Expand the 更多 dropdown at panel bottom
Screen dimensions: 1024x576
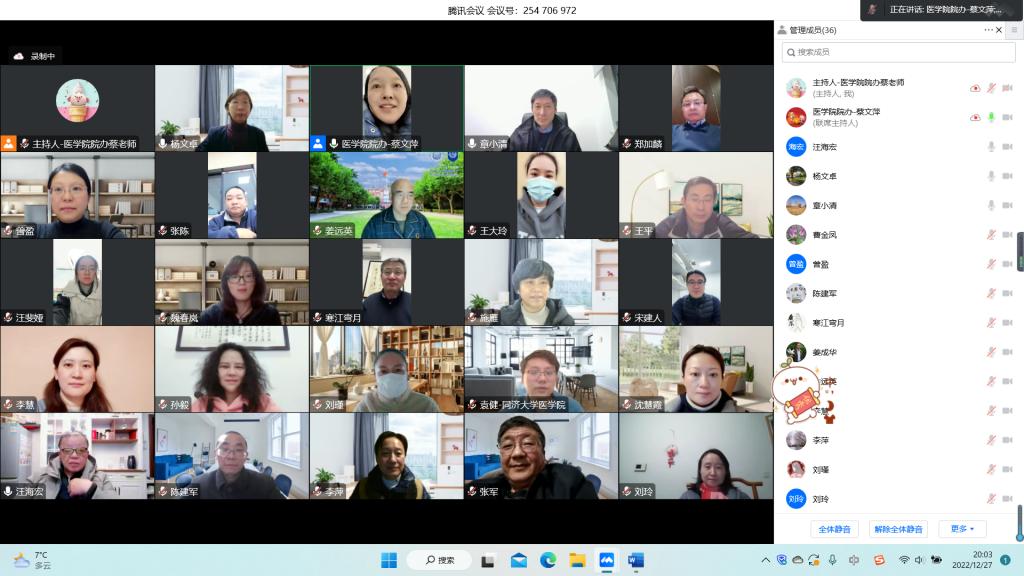tap(962, 529)
